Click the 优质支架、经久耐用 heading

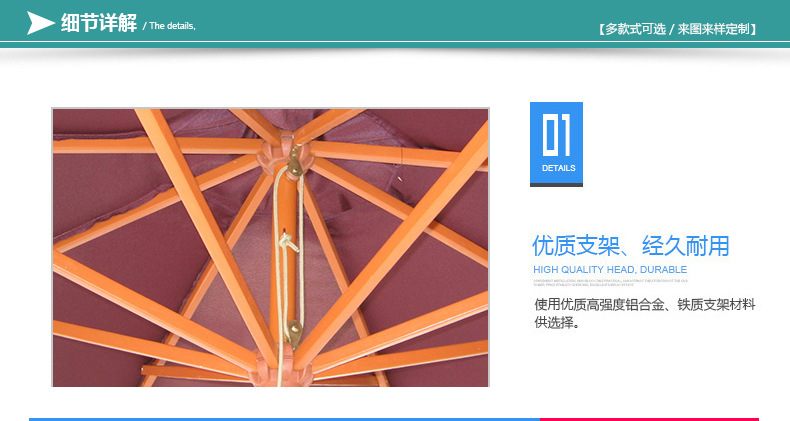[631, 246]
